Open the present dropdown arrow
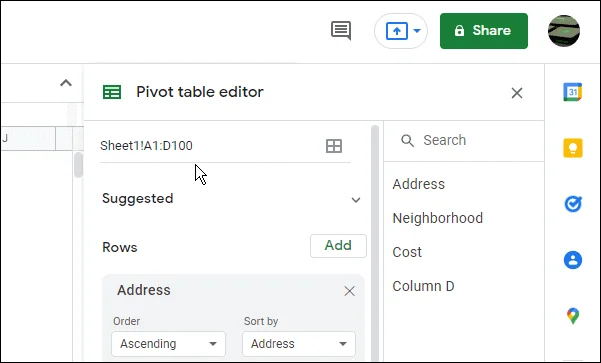Screen dimensions: 601x363 click(x=417, y=31)
